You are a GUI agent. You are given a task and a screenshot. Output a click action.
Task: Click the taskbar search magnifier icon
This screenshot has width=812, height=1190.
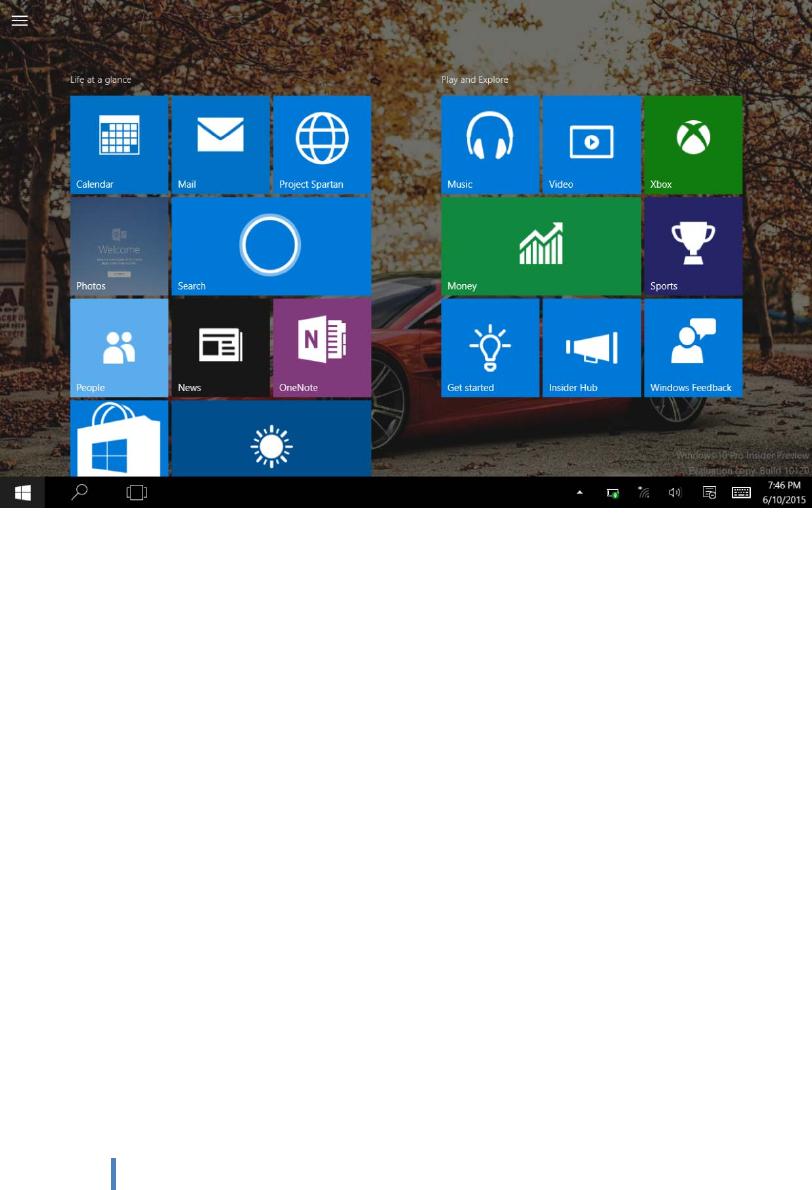(x=79, y=493)
